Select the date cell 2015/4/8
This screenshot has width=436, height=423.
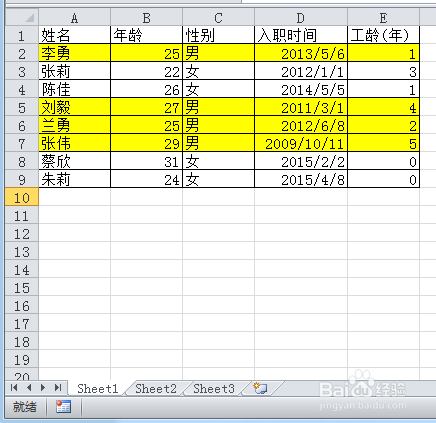[301, 179]
